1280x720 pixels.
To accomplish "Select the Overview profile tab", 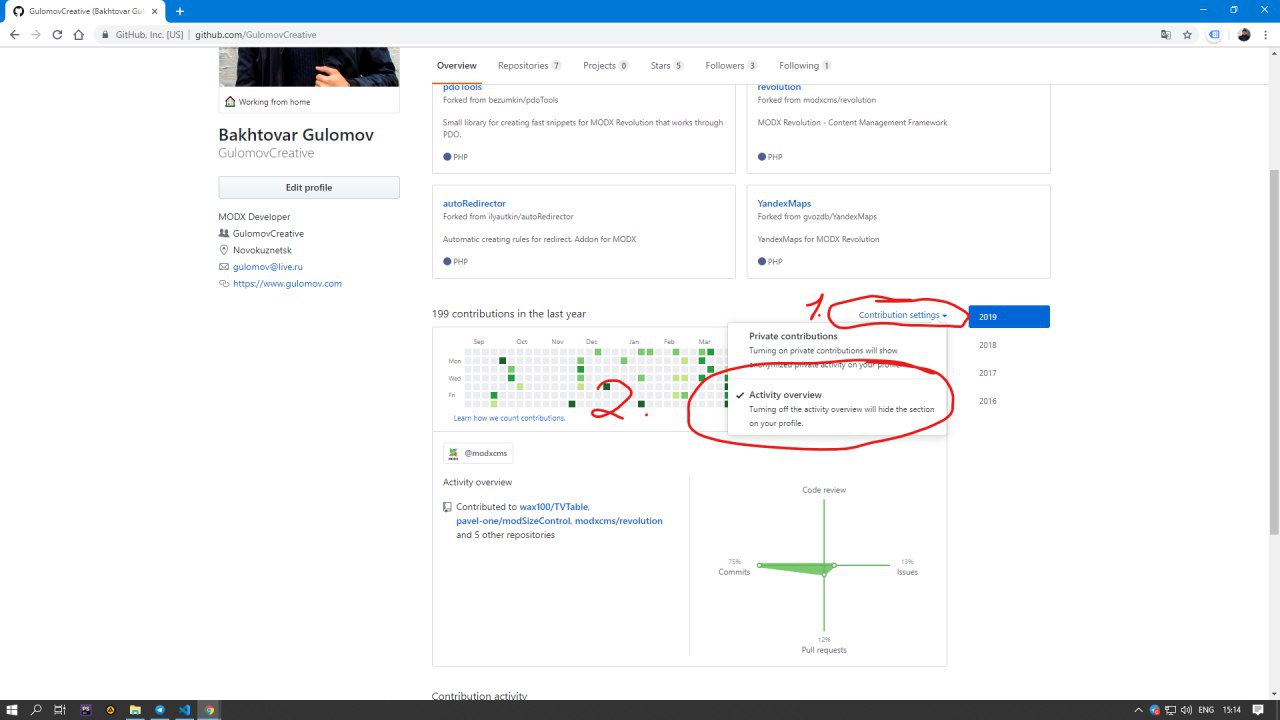I will point(457,66).
